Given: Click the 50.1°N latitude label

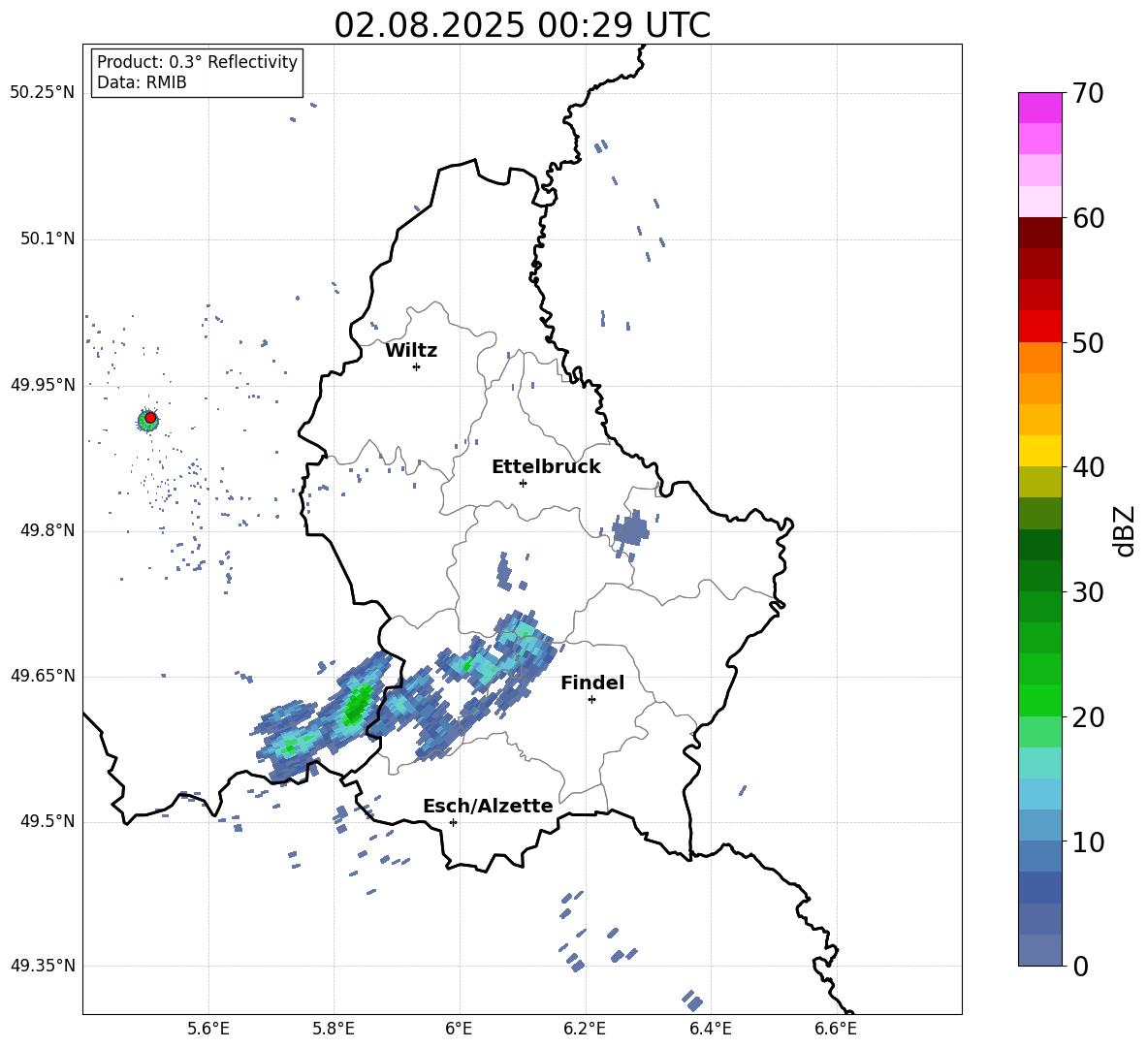Looking at the screenshot, I should (x=47, y=239).
